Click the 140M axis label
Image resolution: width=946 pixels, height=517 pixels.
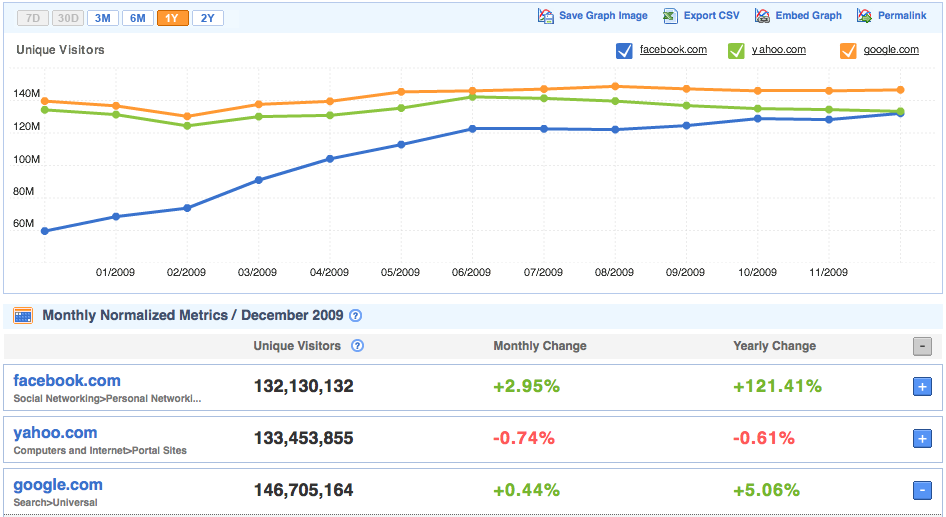click(27, 94)
